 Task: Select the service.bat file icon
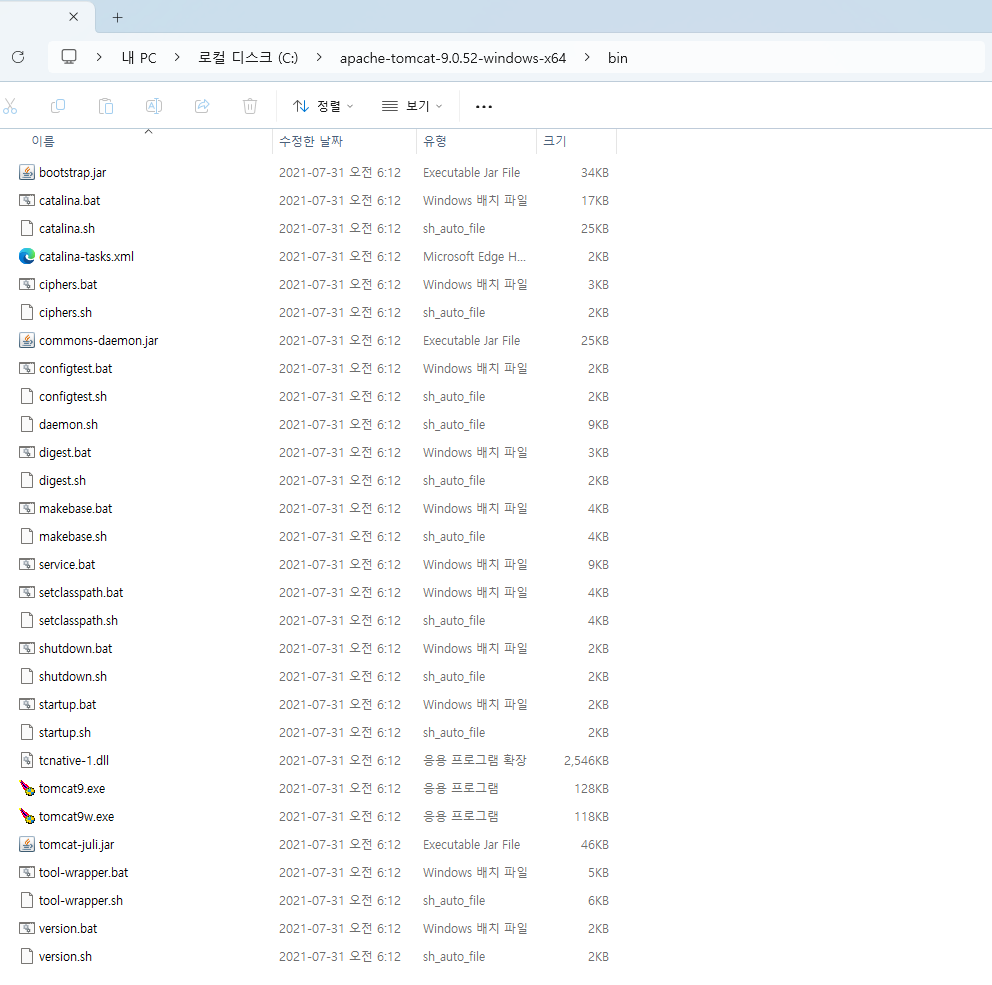pyautogui.click(x=27, y=564)
